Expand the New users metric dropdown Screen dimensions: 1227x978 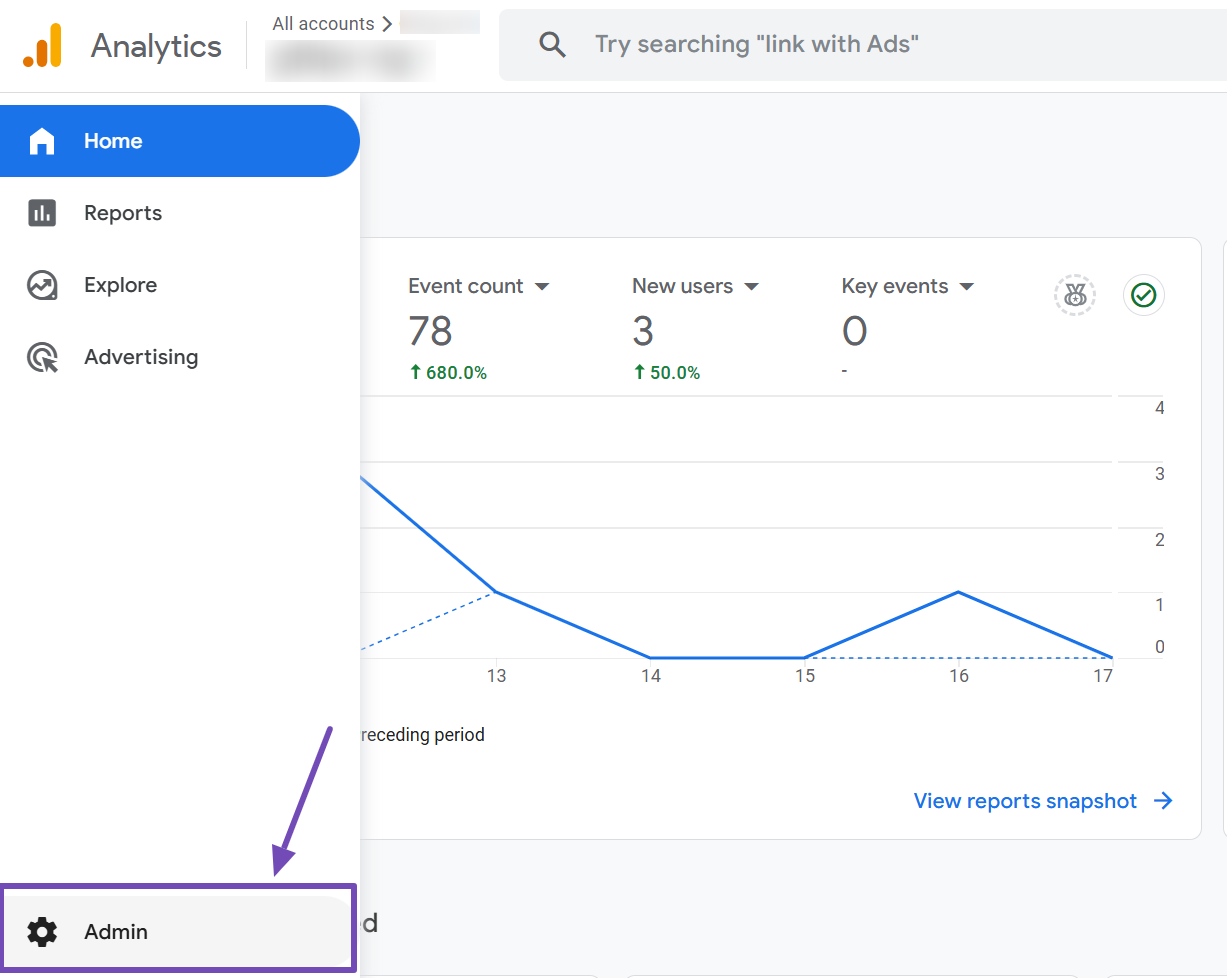click(752, 287)
